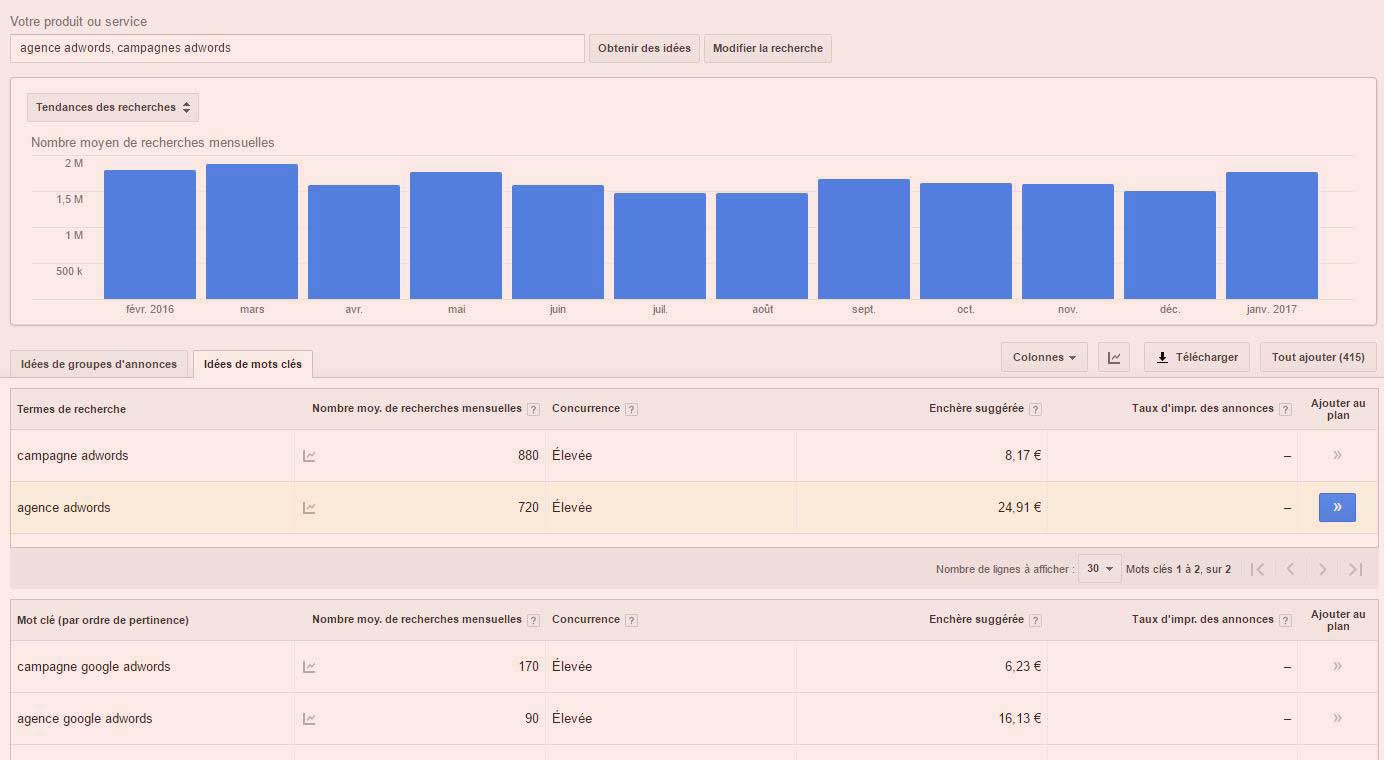
Task: Select the 24,91 € suggested bid value
Action: (x=1019, y=508)
